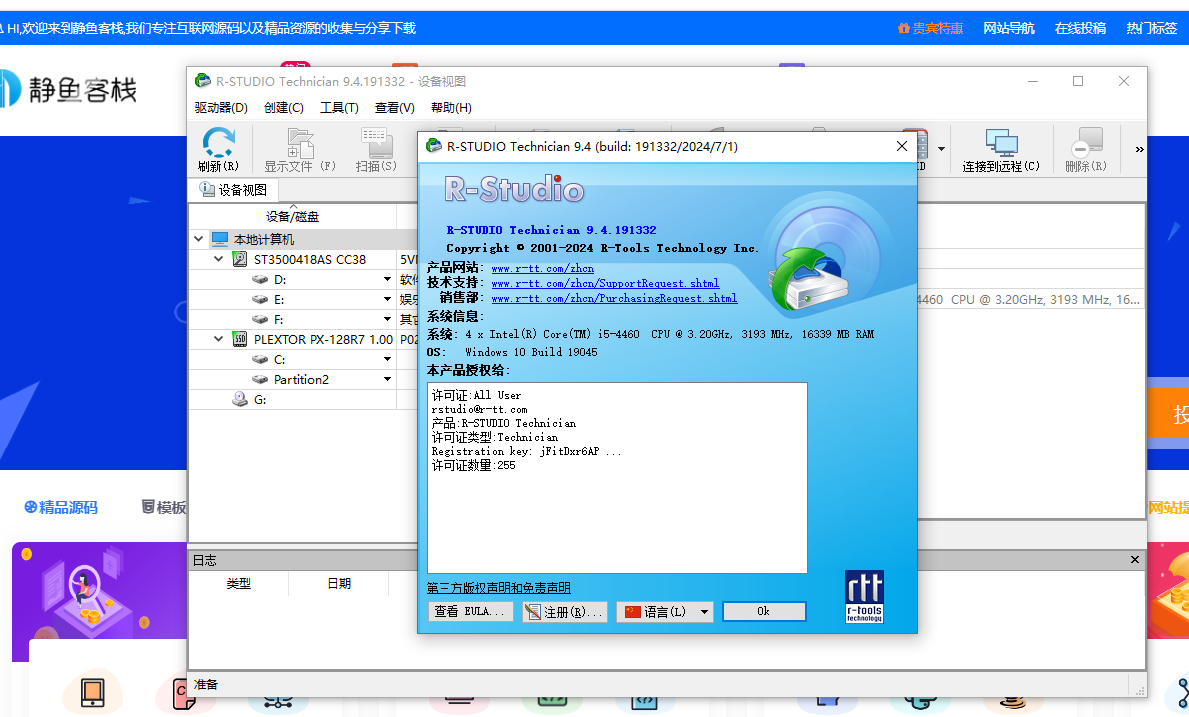Select the G: optical drive item
This screenshot has width=1189, height=717.
pos(260,399)
